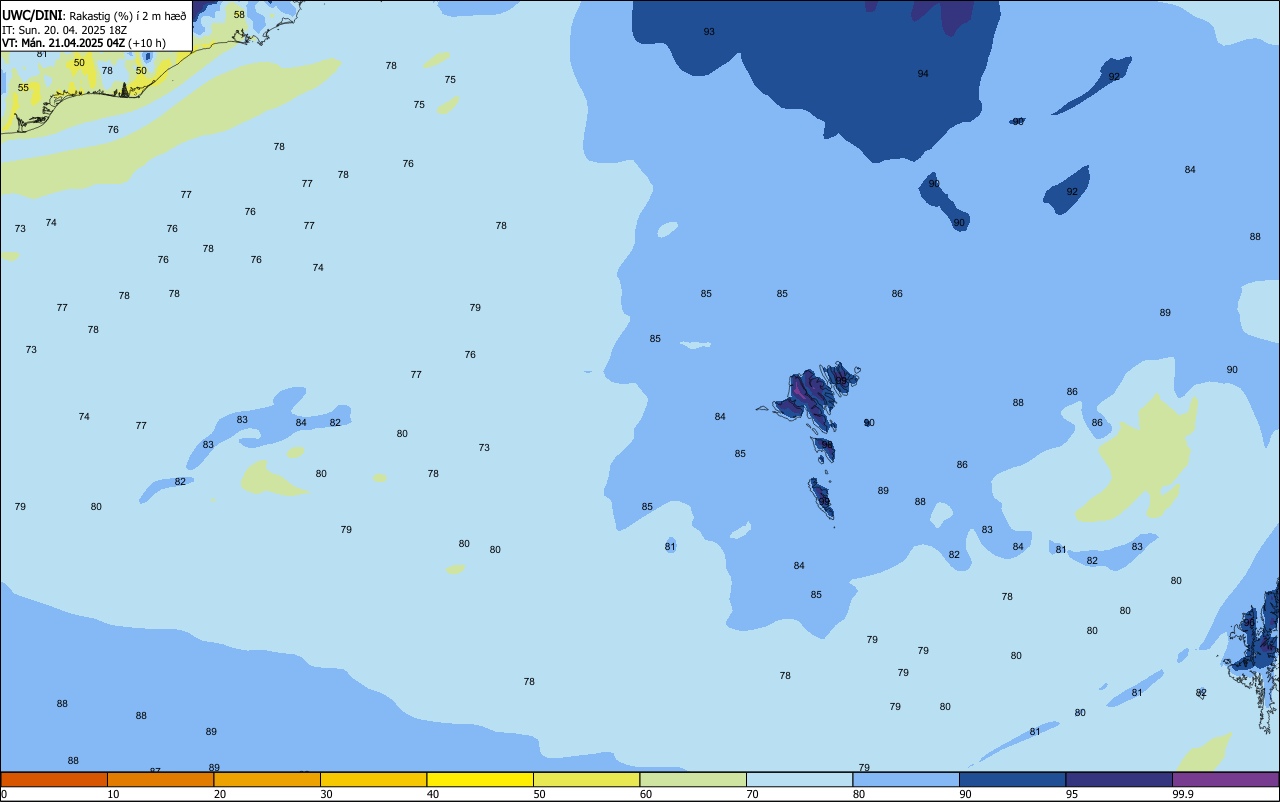The image size is (1280, 802).
Task: Click the 60–70 pale green legend swatch
Action: coord(693,779)
